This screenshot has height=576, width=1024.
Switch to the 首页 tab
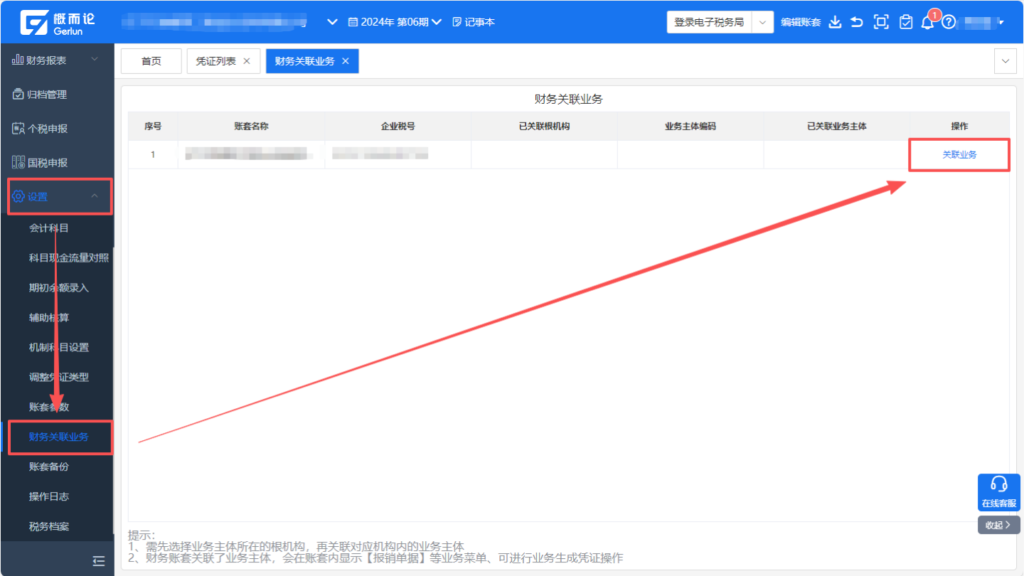[x=151, y=61]
